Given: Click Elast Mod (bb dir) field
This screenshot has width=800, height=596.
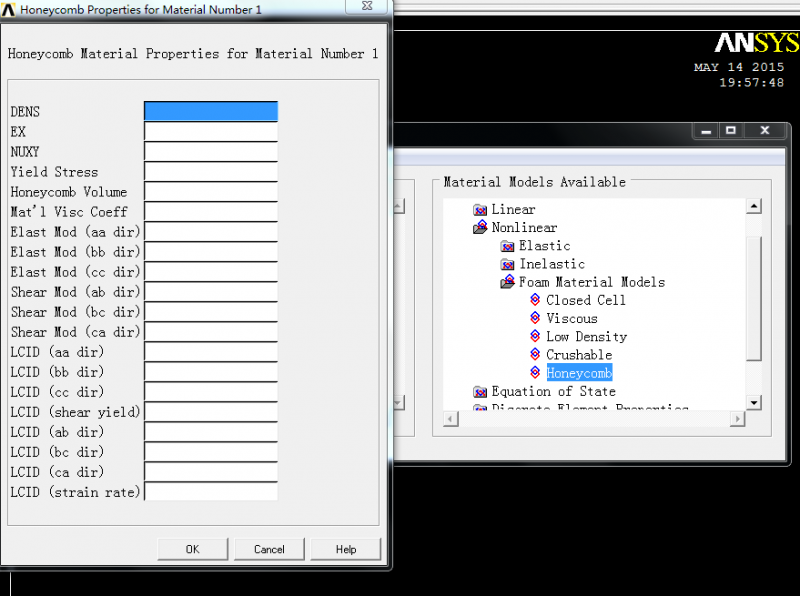Looking at the screenshot, I should pyautogui.click(x=211, y=252).
